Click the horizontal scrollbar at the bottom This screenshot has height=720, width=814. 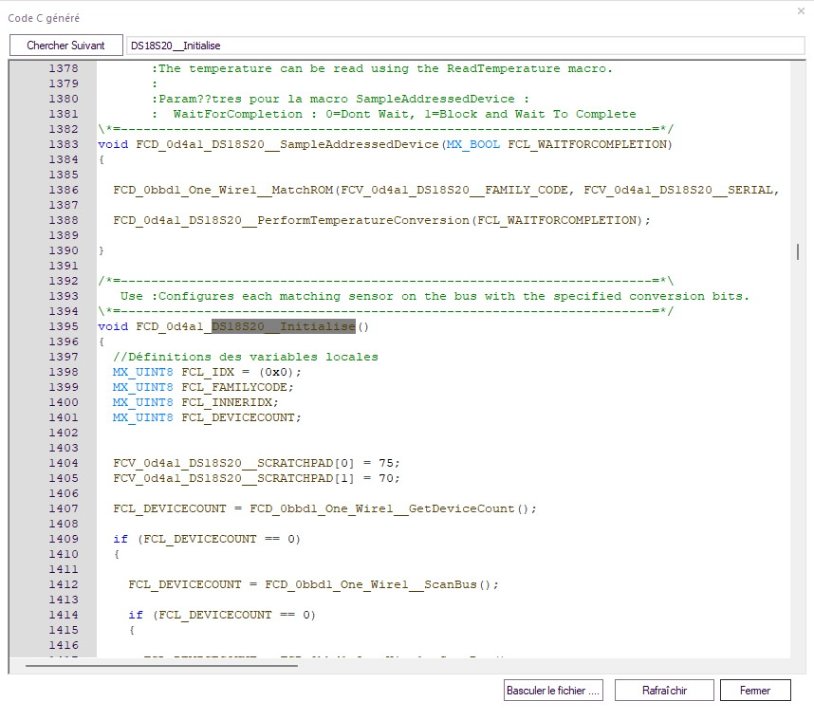tap(160, 664)
